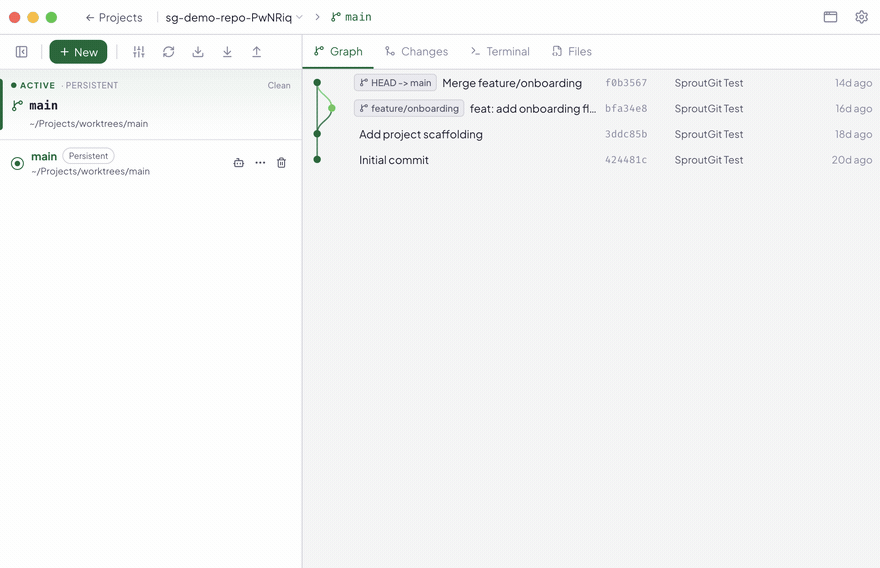The height and width of the screenshot is (568, 880).
Task: Click the graph node of the Initial commit
Action: [x=317, y=159]
